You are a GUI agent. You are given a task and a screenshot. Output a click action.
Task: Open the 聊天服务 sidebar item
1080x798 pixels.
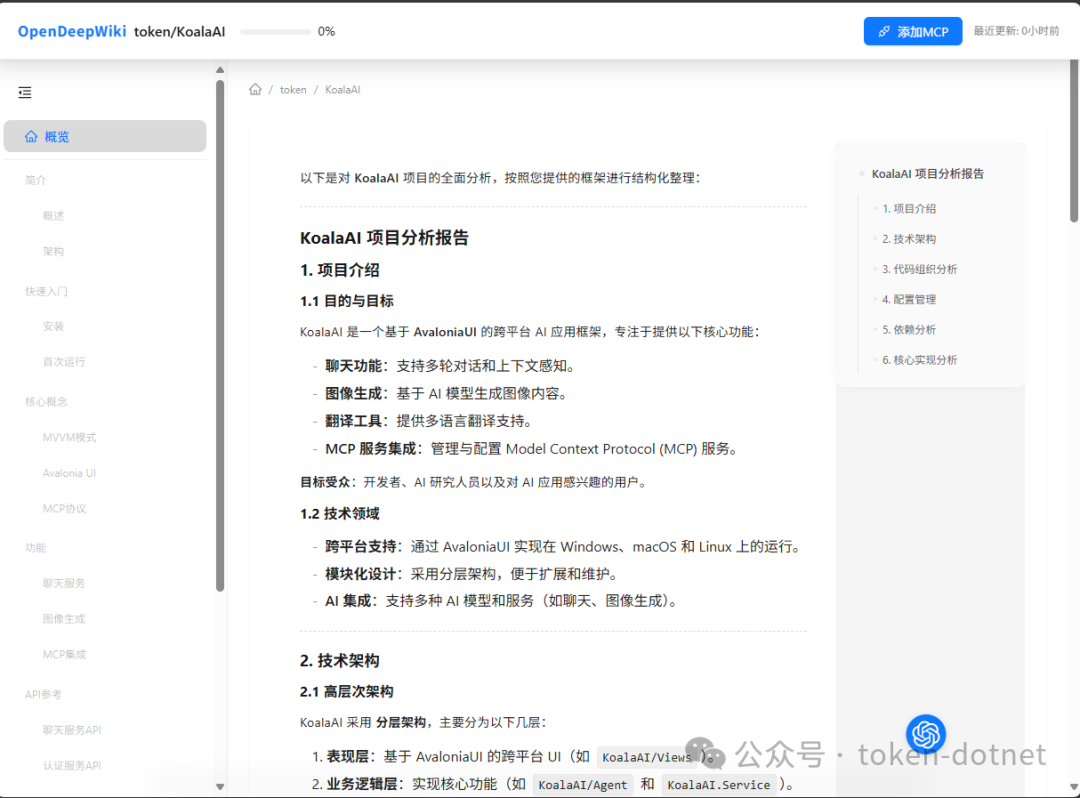point(64,583)
